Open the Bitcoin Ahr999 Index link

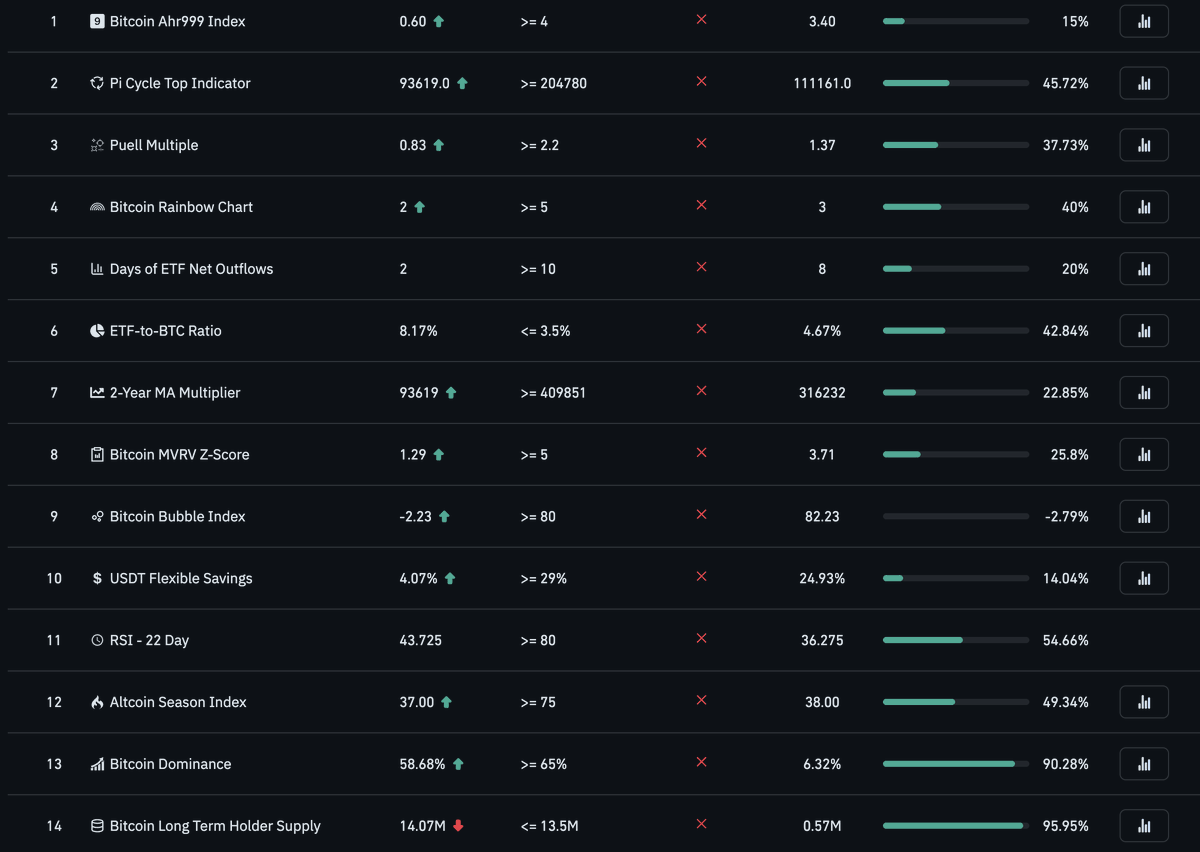(177, 21)
